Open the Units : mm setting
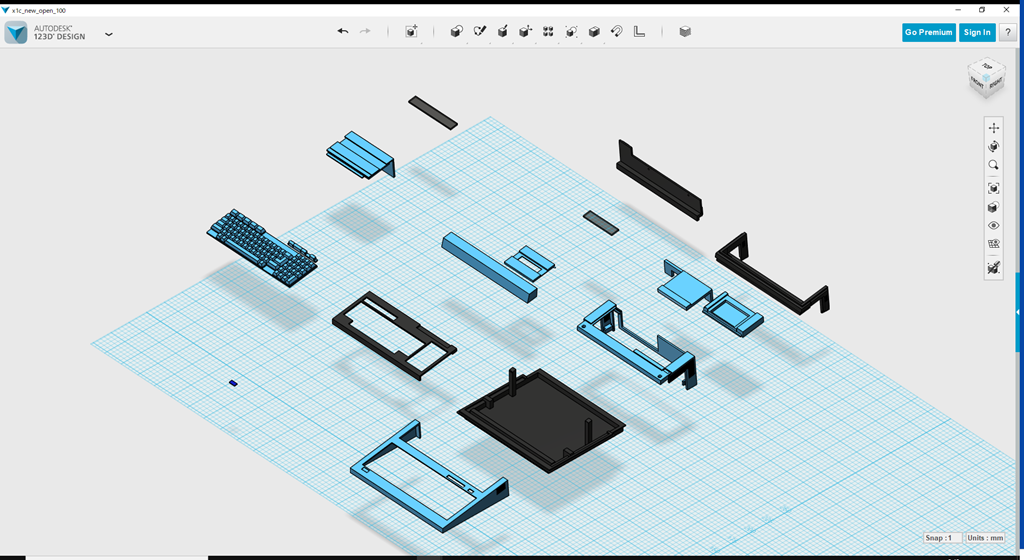The width and height of the screenshot is (1024, 560). (x=985, y=538)
